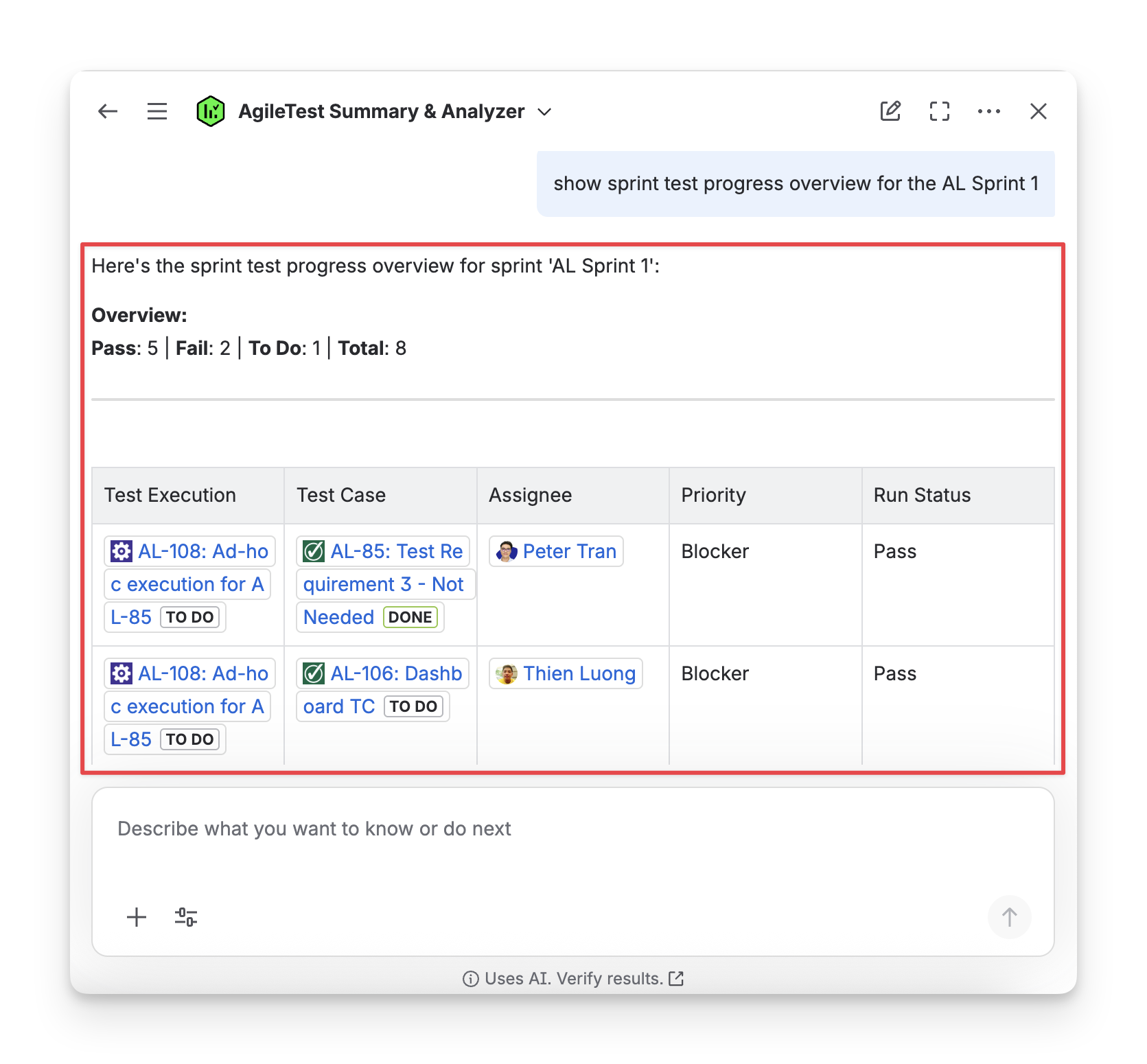Open Peter Tran's profile link
The height and width of the screenshot is (1064, 1147).
tap(568, 551)
